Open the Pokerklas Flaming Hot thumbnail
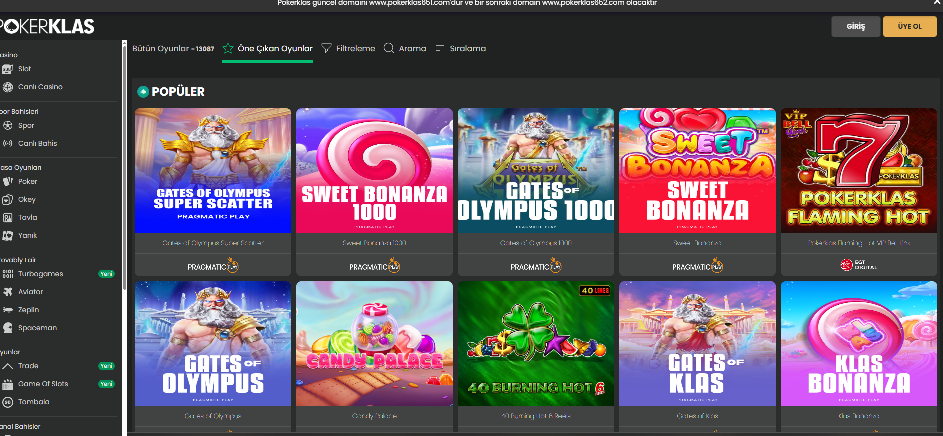This screenshot has width=943, height=436. [x=859, y=170]
